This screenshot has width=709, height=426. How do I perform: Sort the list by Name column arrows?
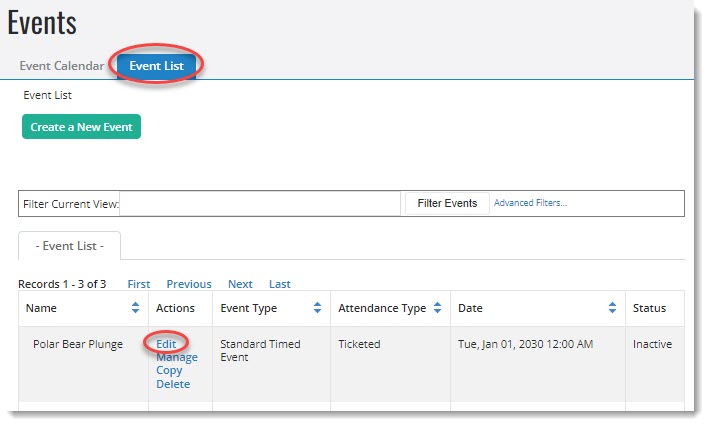click(136, 308)
